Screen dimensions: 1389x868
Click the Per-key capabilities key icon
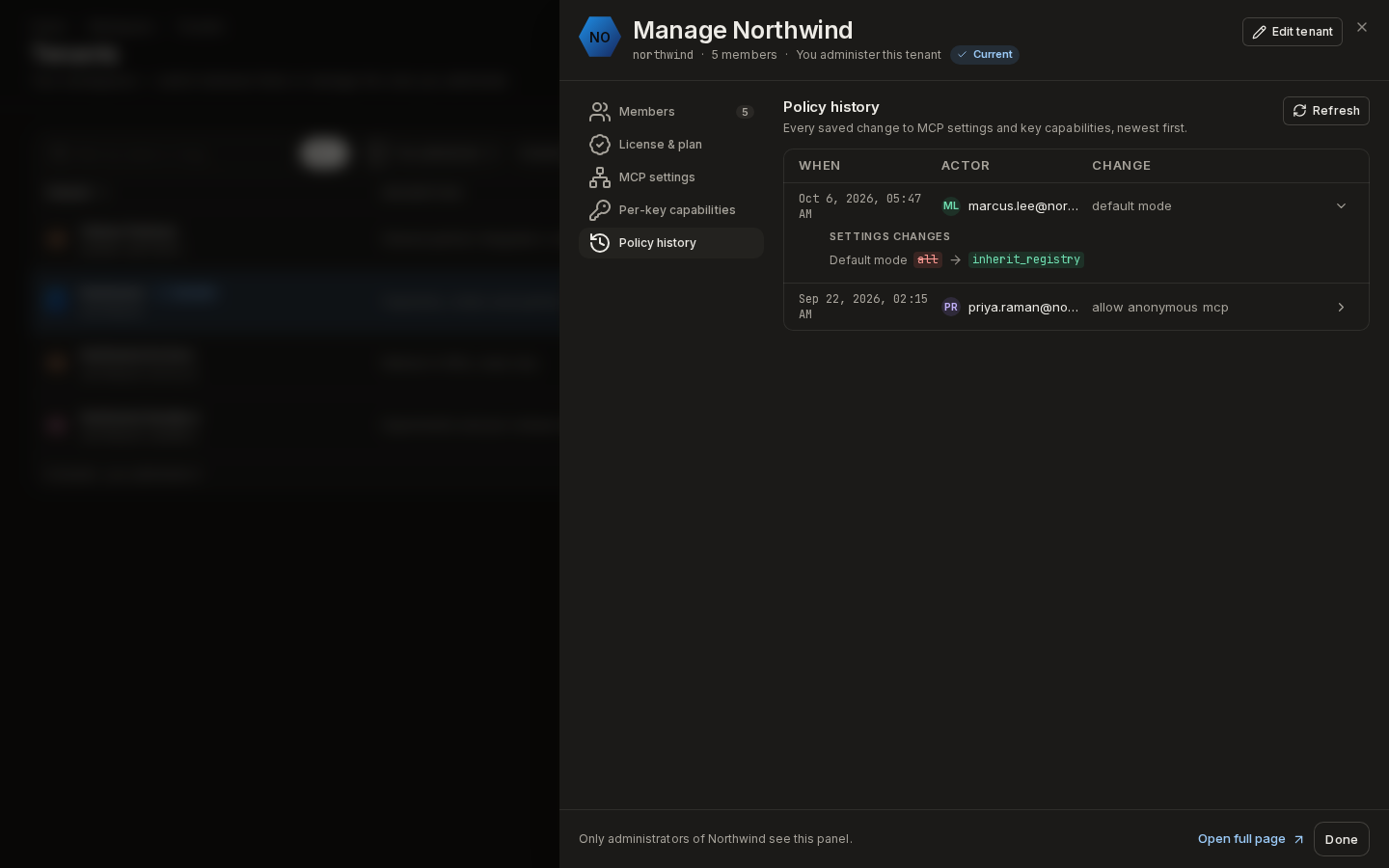(600, 210)
